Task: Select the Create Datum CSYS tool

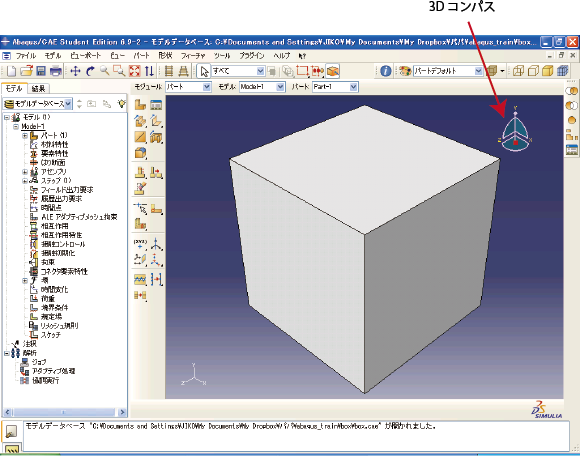Action: coord(156,260)
